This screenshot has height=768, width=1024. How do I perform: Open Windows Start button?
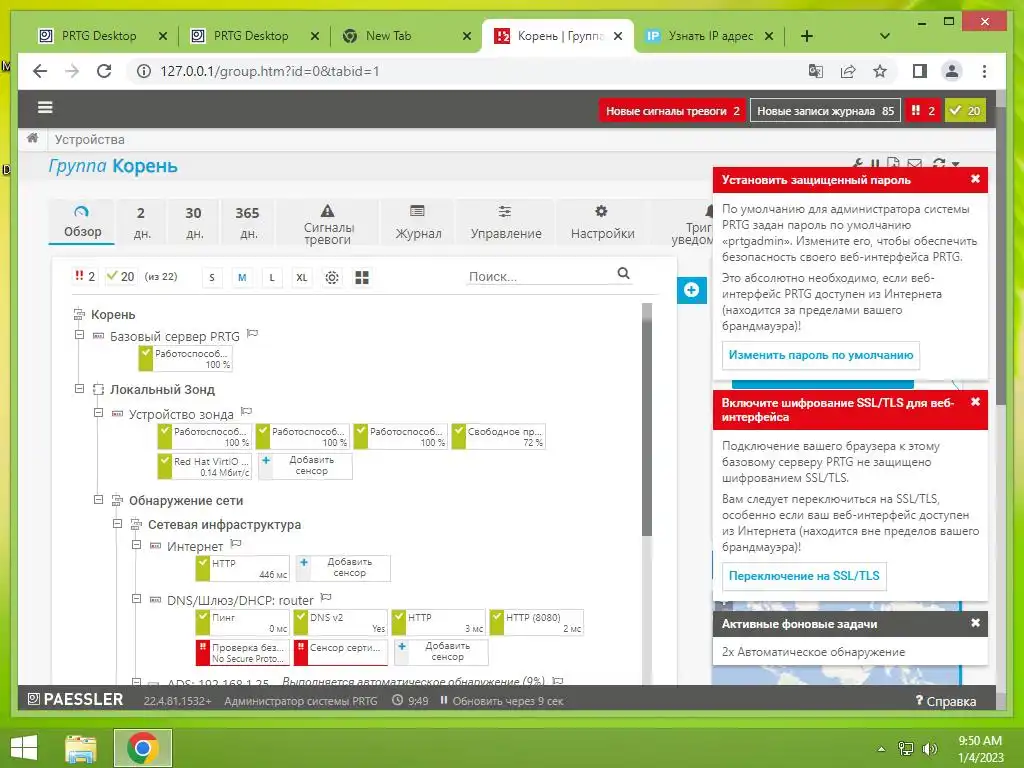[x=24, y=748]
